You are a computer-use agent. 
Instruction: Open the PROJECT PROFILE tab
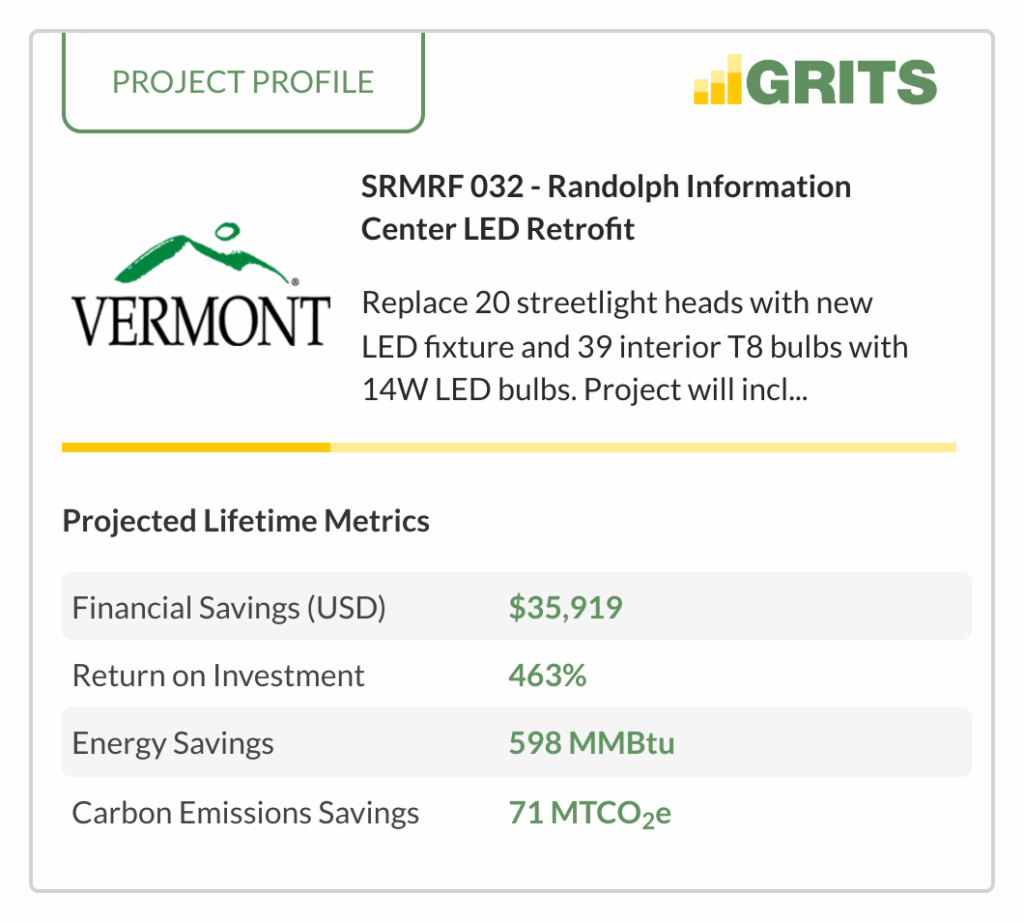(x=243, y=82)
